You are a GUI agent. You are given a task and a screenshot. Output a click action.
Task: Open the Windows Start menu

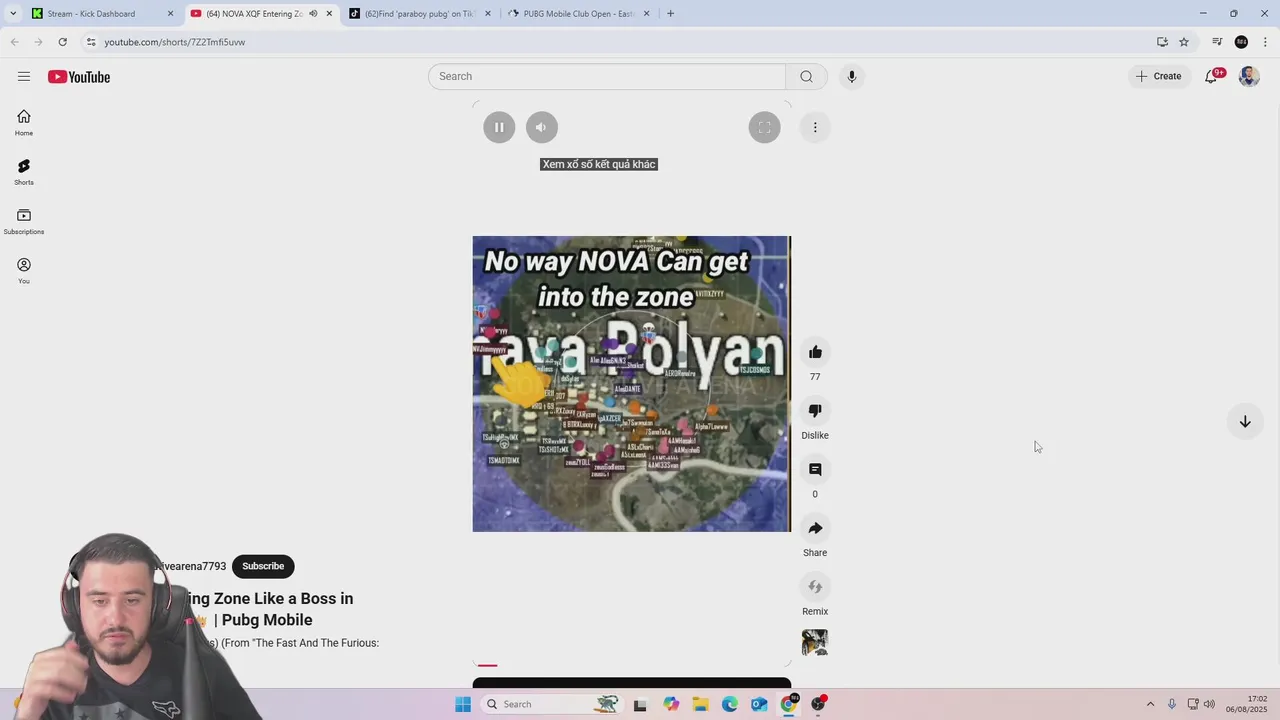(463, 704)
